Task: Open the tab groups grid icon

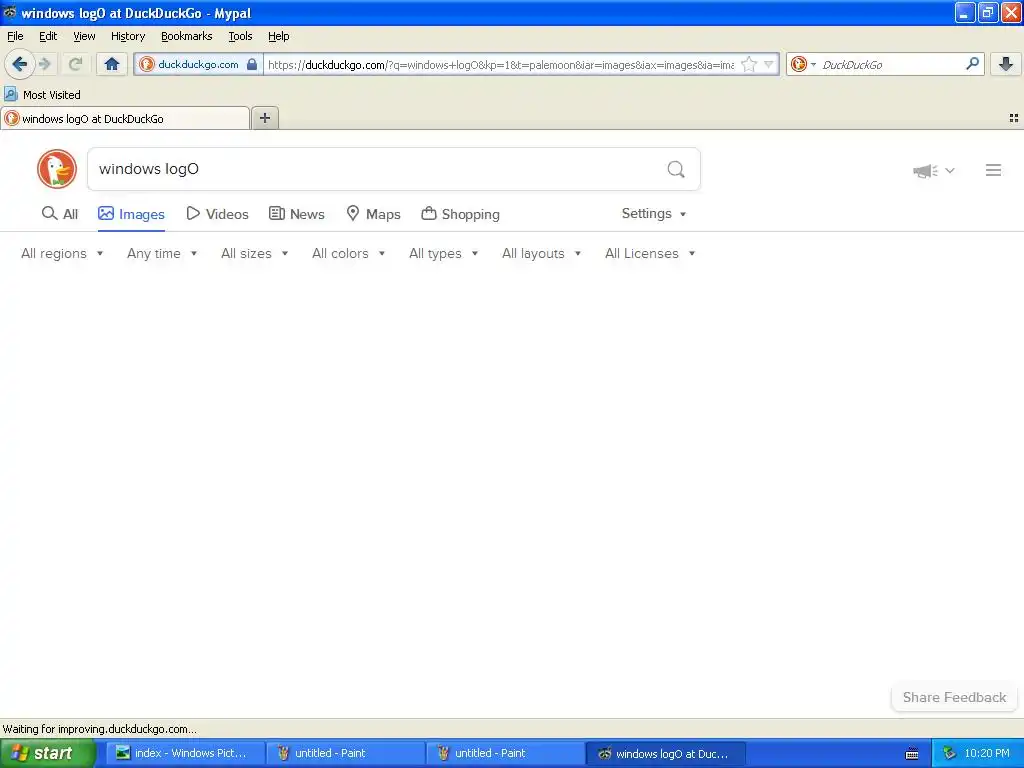Action: coord(1014,118)
